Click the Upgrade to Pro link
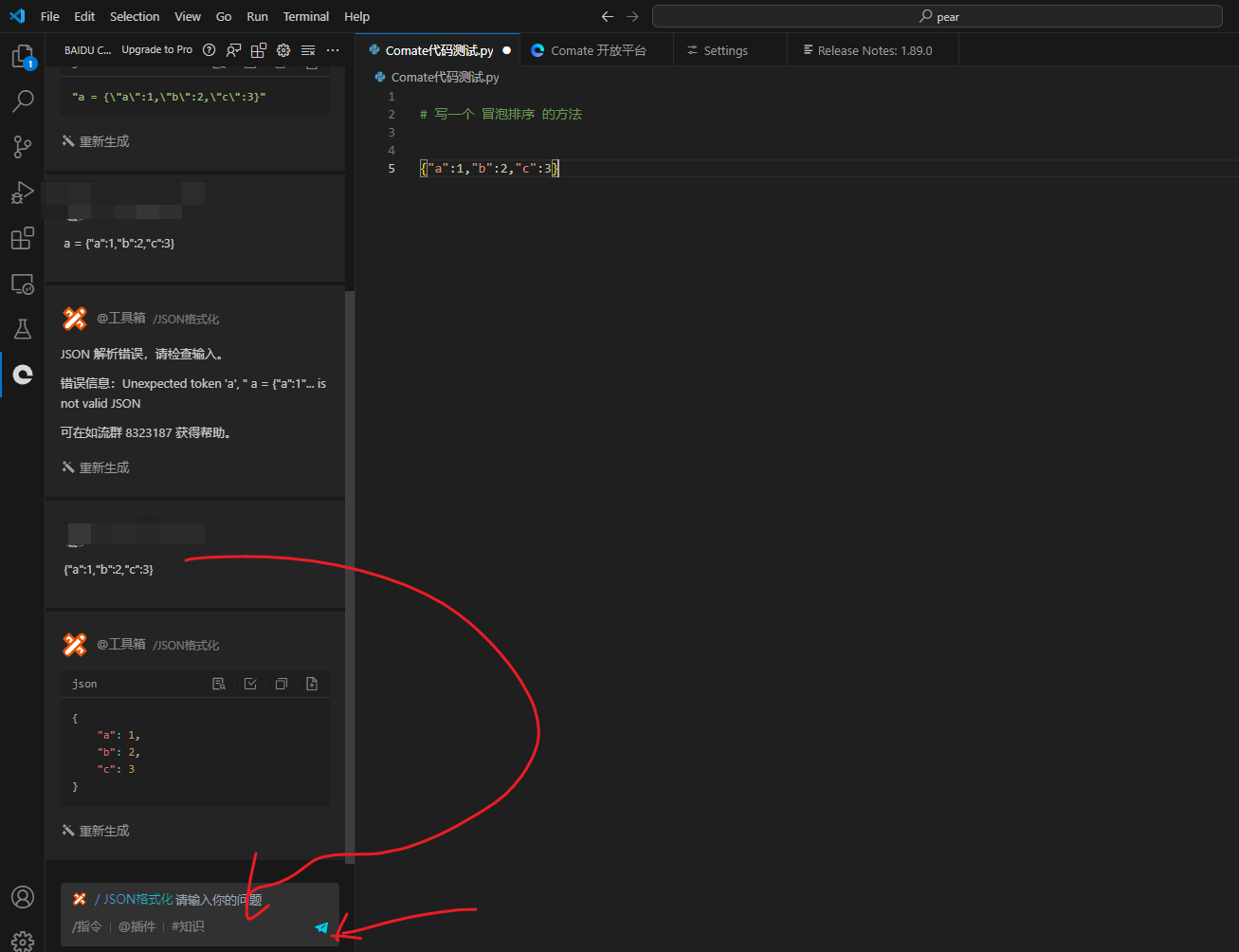This screenshot has height=952, width=1239. click(157, 50)
